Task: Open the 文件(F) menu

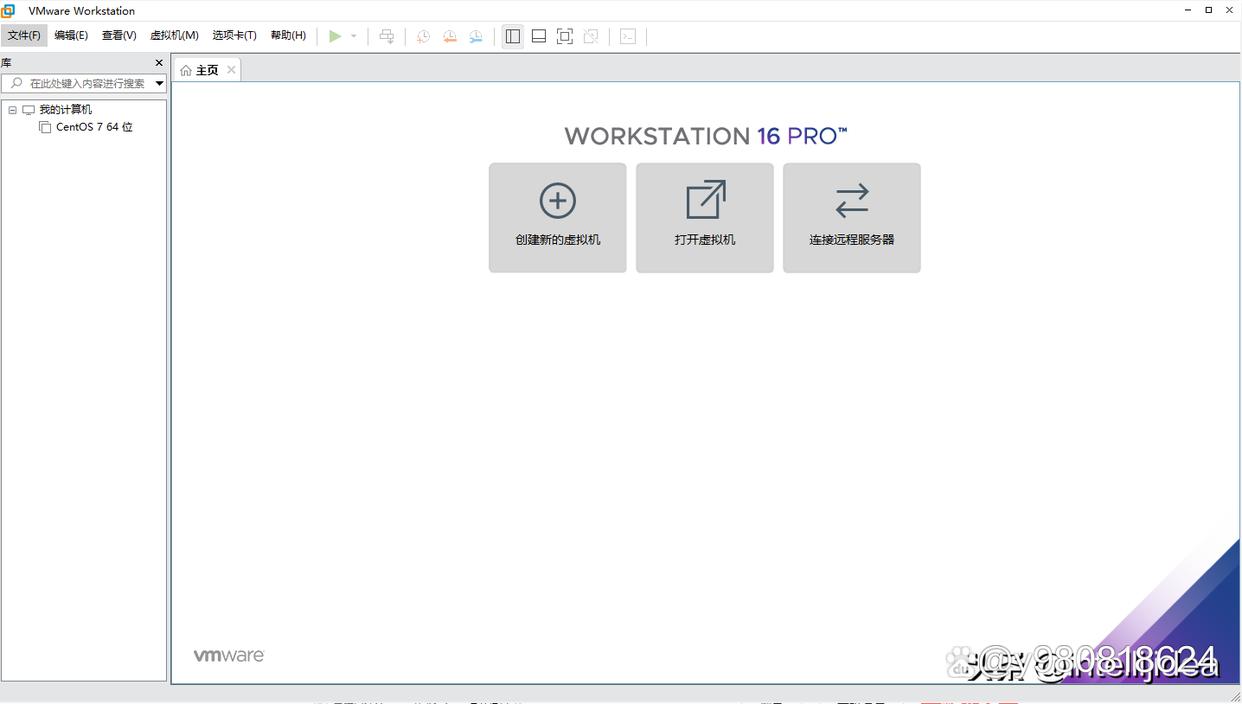Action: coord(24,35)
